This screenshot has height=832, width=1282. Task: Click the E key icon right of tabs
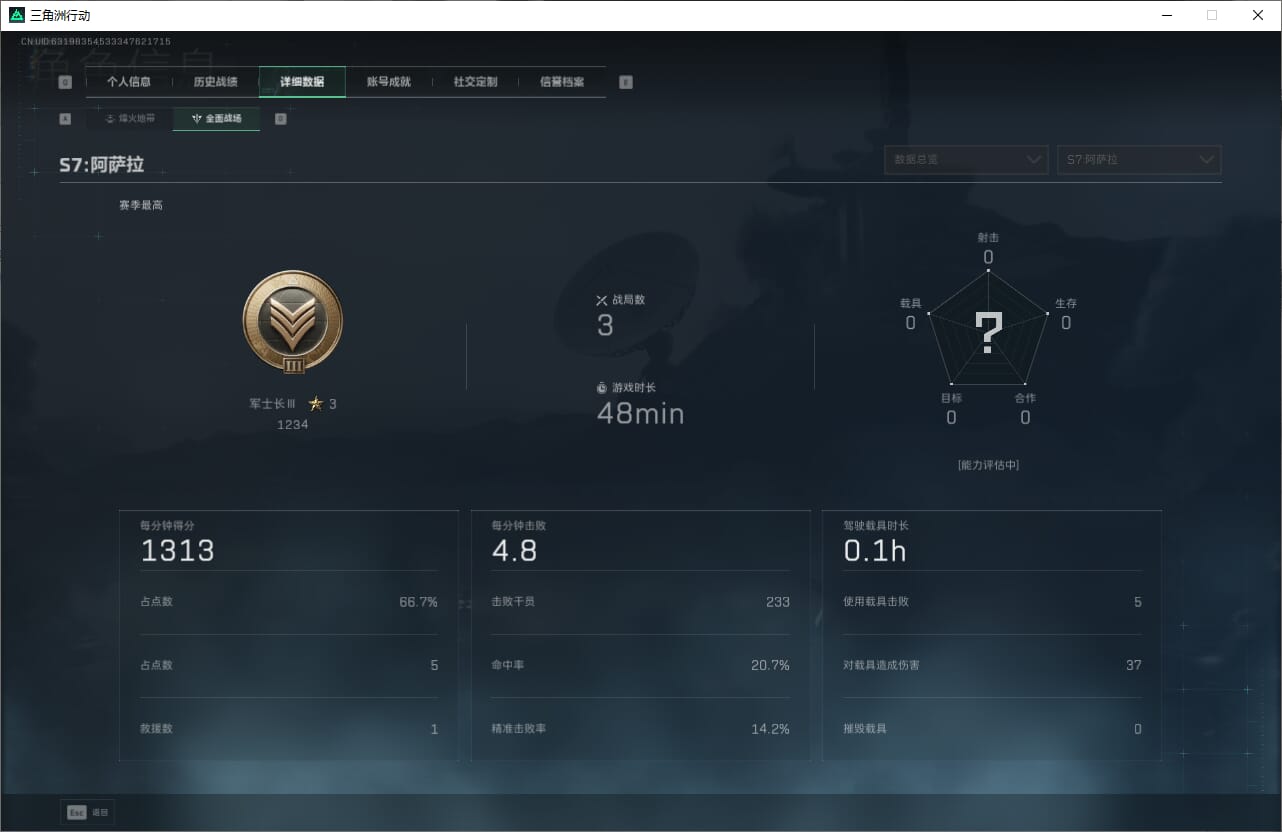coord(626,82)
